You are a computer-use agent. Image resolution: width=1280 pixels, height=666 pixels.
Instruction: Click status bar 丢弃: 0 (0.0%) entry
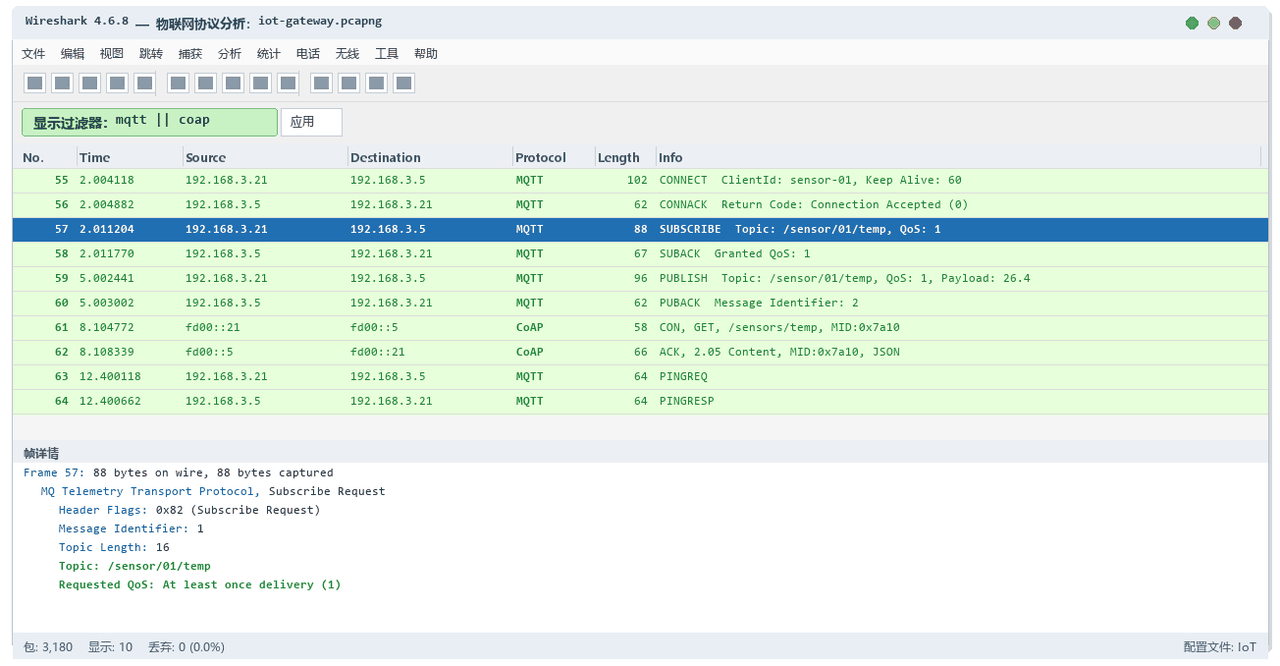pyautogui.click(x=186, y=647)
